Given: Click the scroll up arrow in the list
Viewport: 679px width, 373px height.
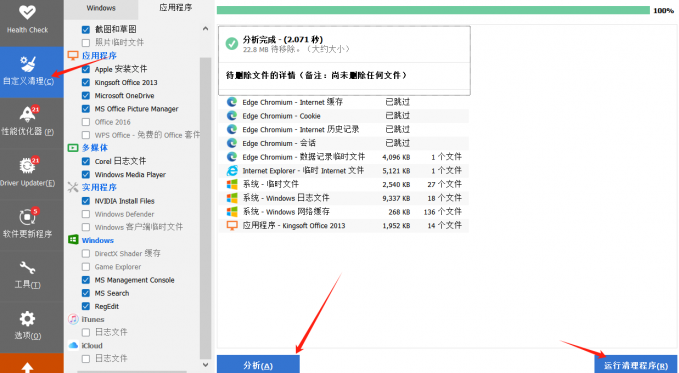Looking at the screenshot, I should (x=205, y=29).
